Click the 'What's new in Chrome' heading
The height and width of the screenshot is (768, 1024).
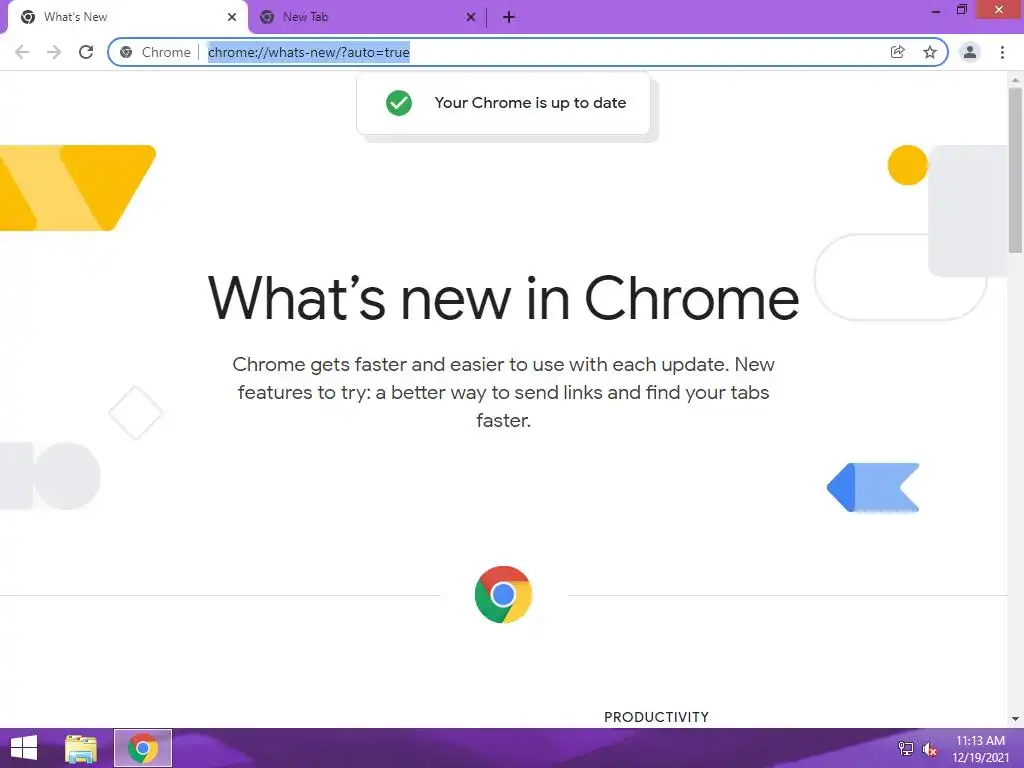click(504, 298)
